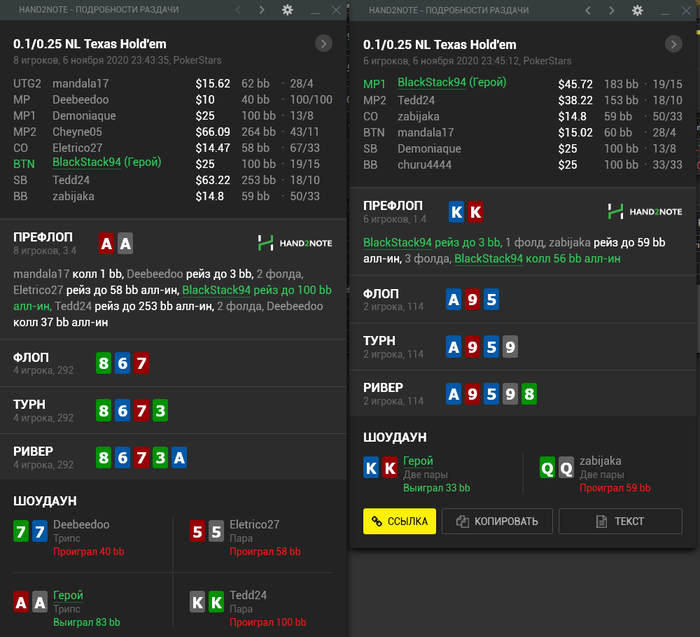Select mandala17 BTN row in right window
Image resolution: width=700 pixels, height=637 pixels.
click(x=523, y=133)
